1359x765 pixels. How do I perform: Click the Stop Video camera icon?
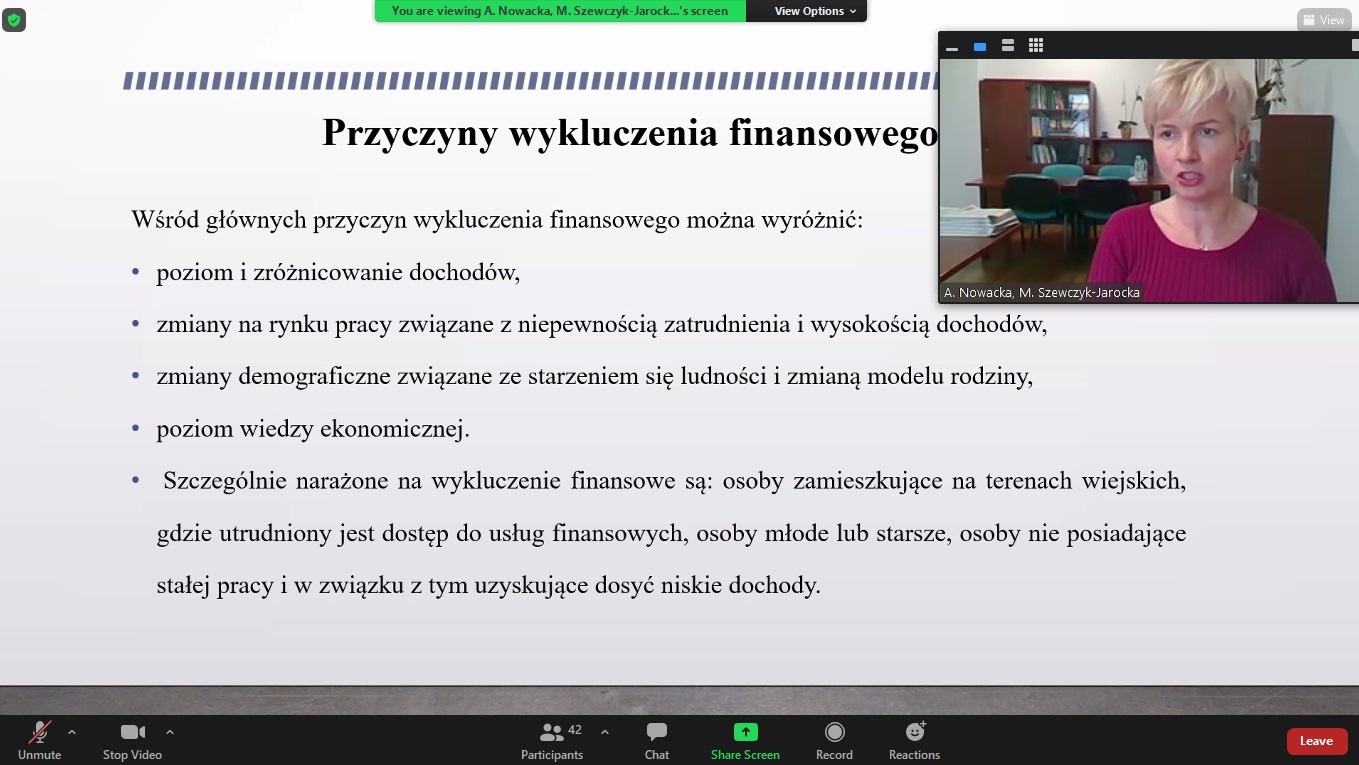(x=132, y=732)
